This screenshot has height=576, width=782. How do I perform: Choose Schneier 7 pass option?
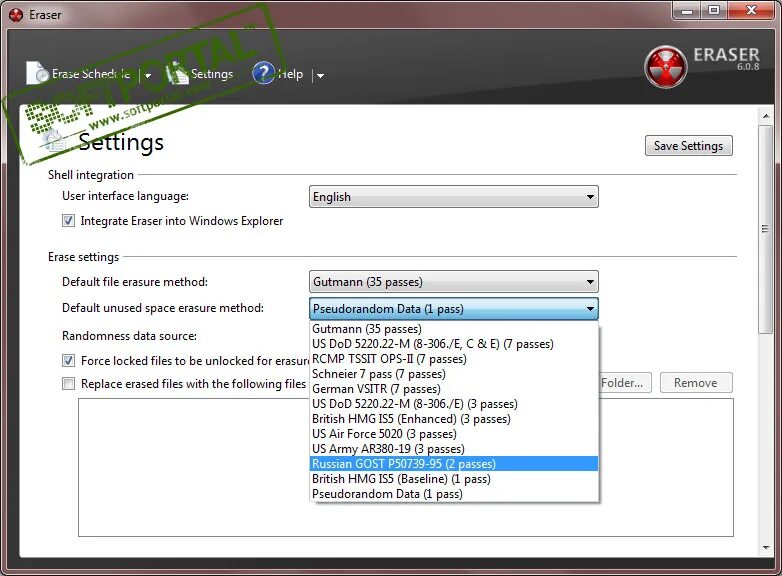tap(454, 374)
